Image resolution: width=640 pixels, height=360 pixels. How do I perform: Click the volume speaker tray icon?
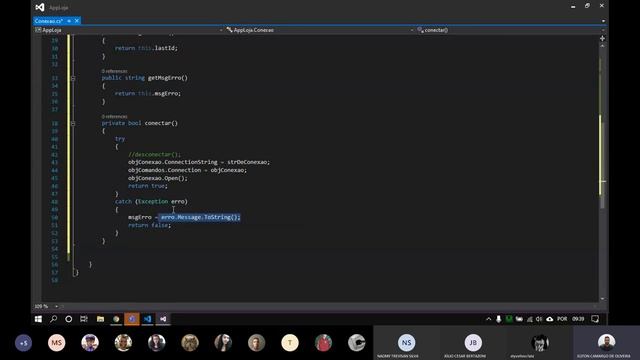pyautogui.click(x=539, y=319)
